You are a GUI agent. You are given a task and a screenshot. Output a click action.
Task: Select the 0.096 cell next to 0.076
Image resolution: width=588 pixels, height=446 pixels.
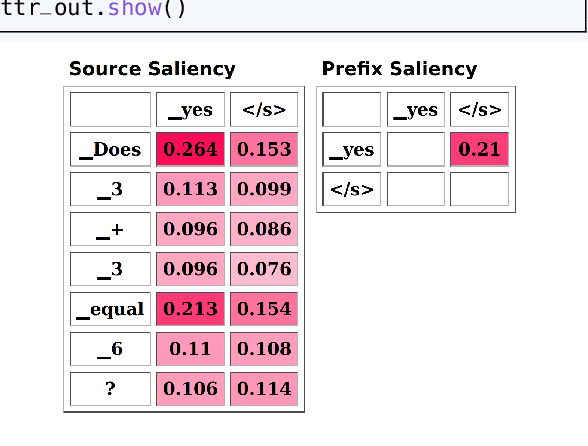[x=190, y=269]
